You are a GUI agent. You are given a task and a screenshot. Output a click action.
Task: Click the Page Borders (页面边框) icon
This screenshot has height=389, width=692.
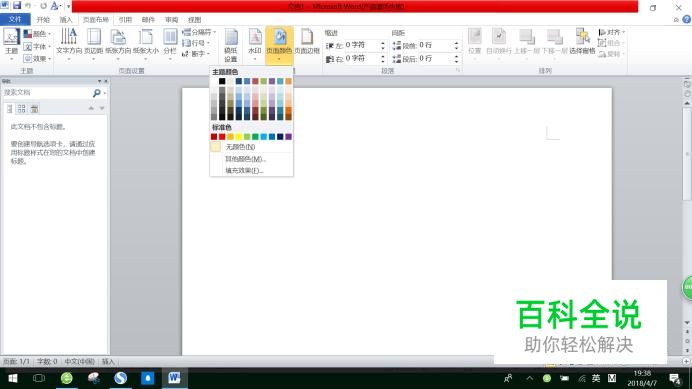[307, 42]
